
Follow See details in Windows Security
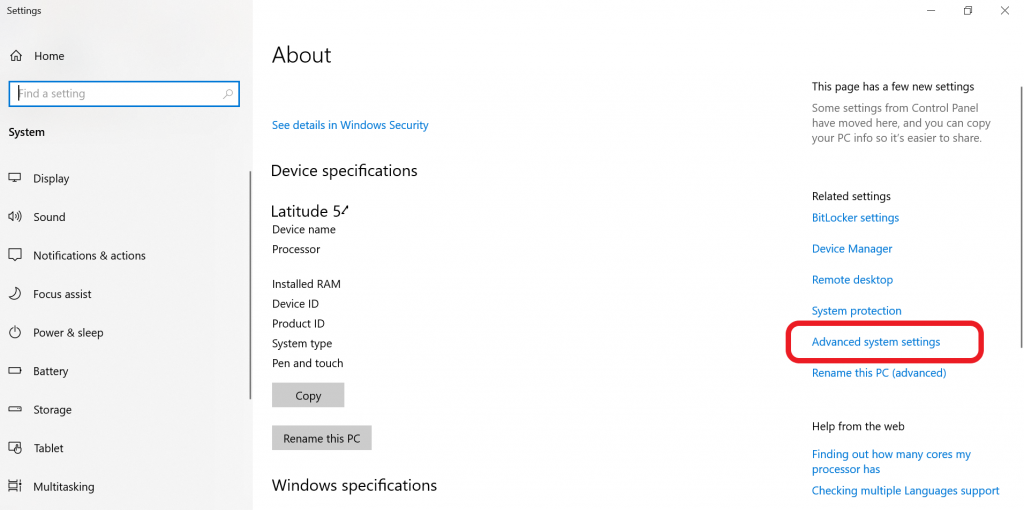pos(350,125)
